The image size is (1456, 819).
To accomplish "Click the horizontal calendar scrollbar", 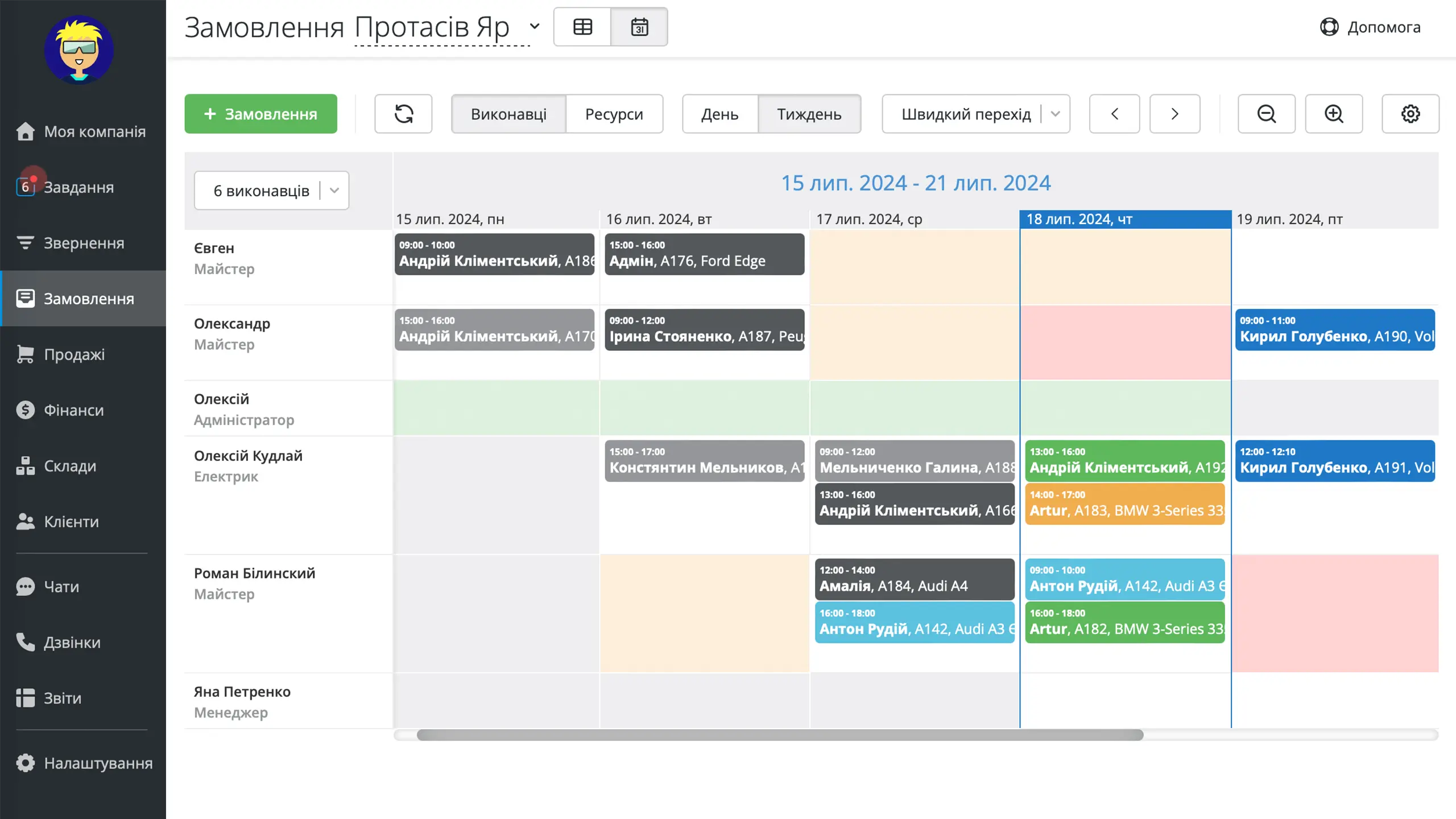I will 780,735.
